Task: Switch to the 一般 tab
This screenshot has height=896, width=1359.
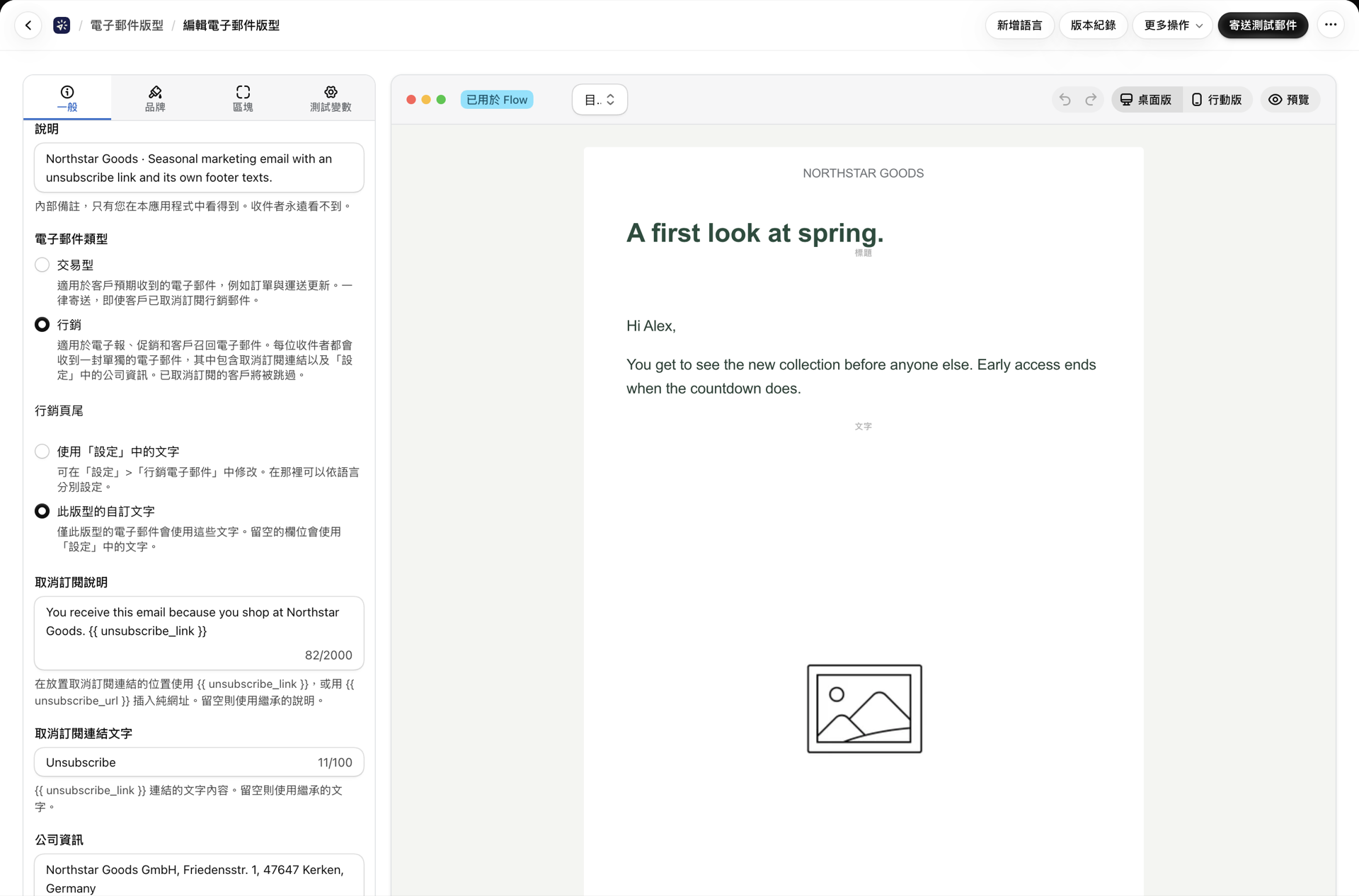Action: click(x=67, y=98)
